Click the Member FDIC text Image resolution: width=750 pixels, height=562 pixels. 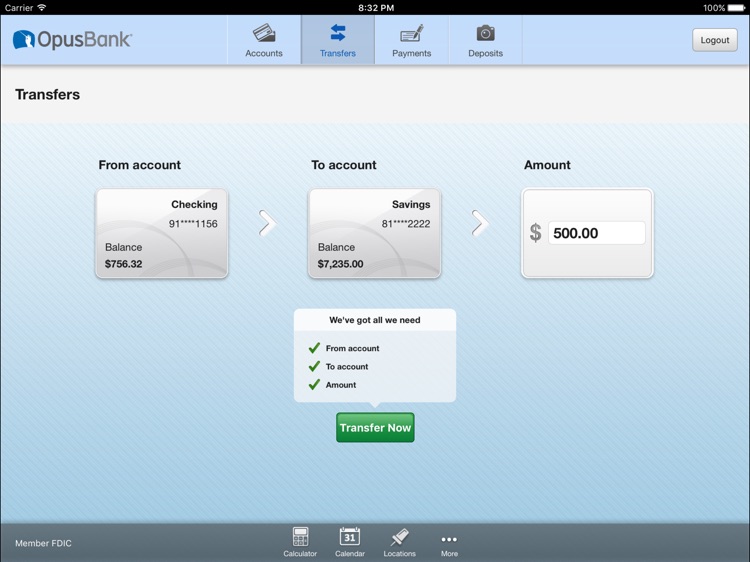coord(43,543)
